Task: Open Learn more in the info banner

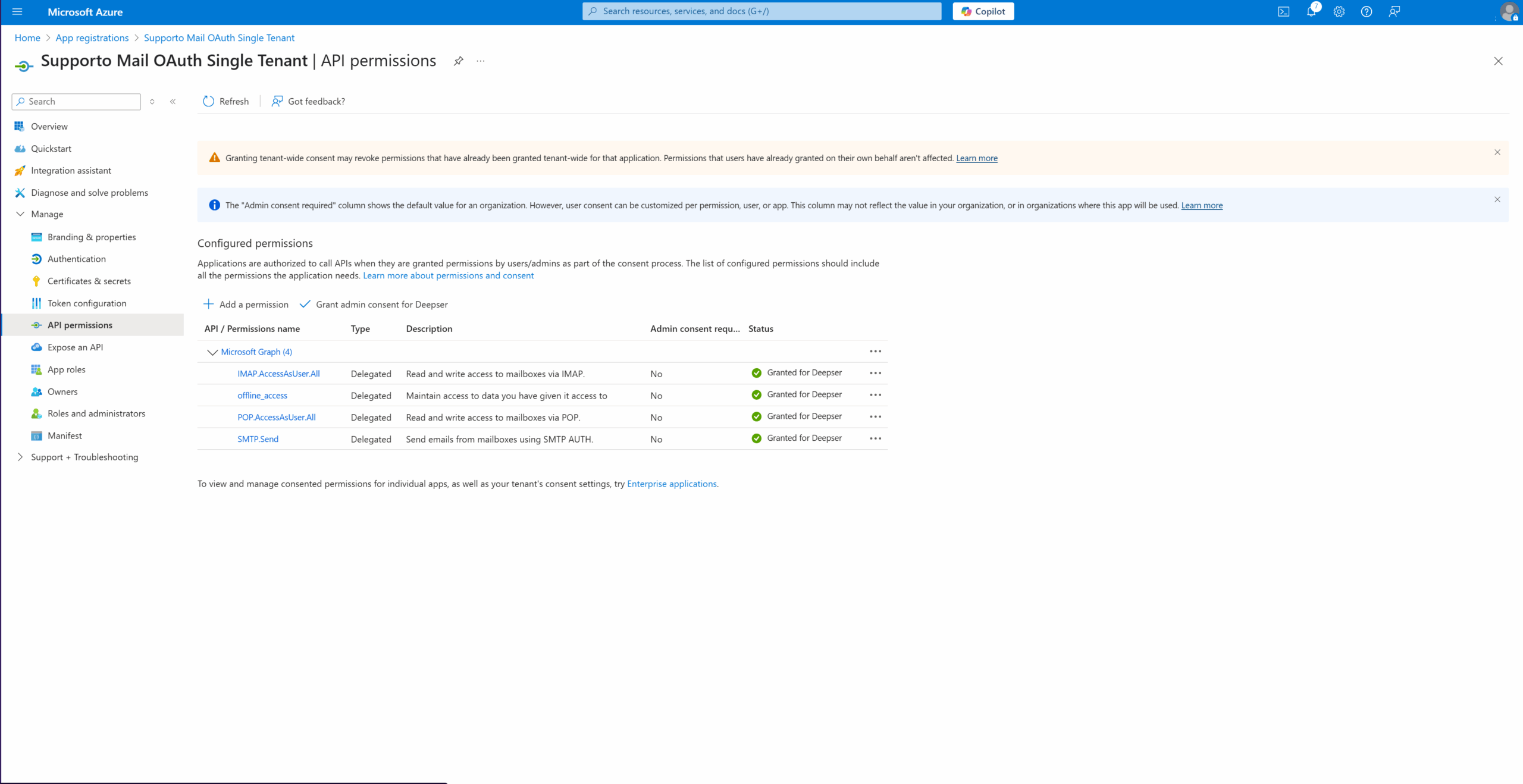Action: [1202, 205]
